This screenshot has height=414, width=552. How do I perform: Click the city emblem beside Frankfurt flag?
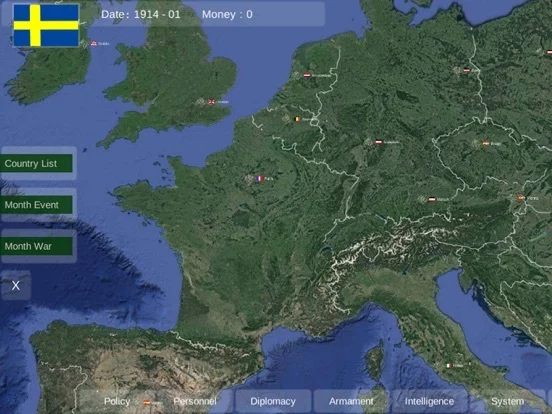368,142
